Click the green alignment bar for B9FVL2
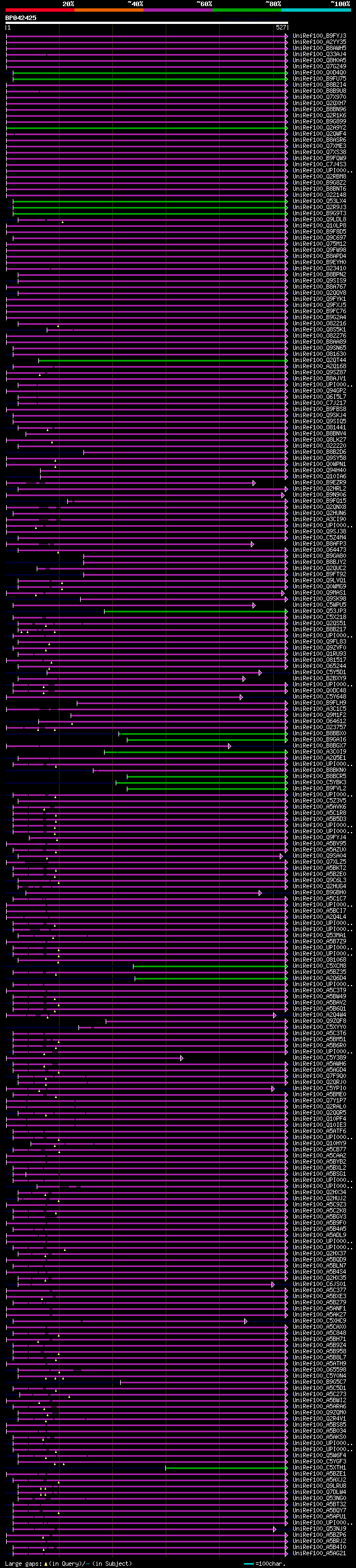This screenshot has height=1568, width=356. point(207,788)
